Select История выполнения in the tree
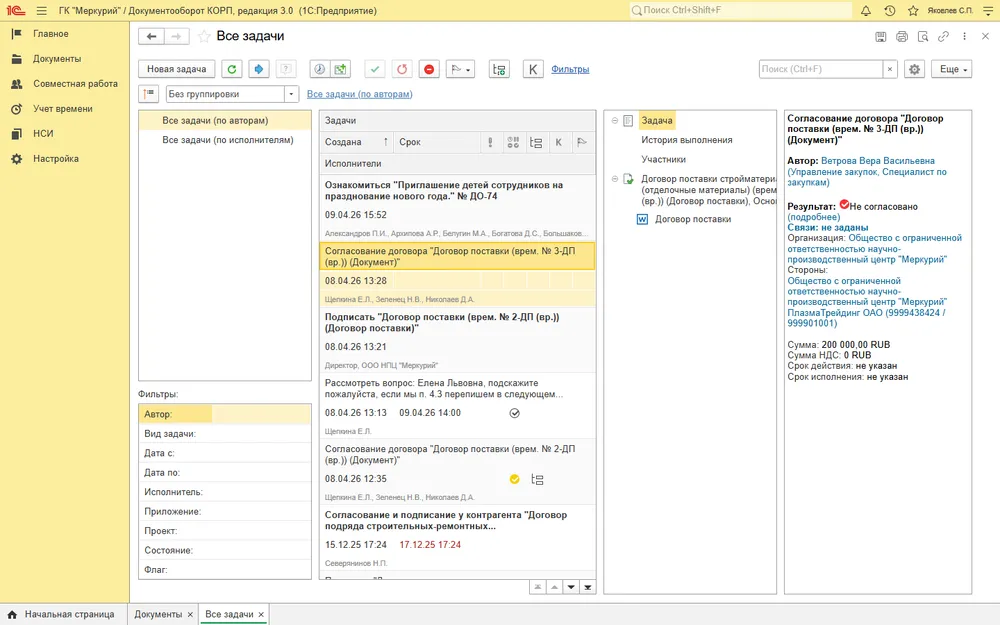 click(687, 140)
